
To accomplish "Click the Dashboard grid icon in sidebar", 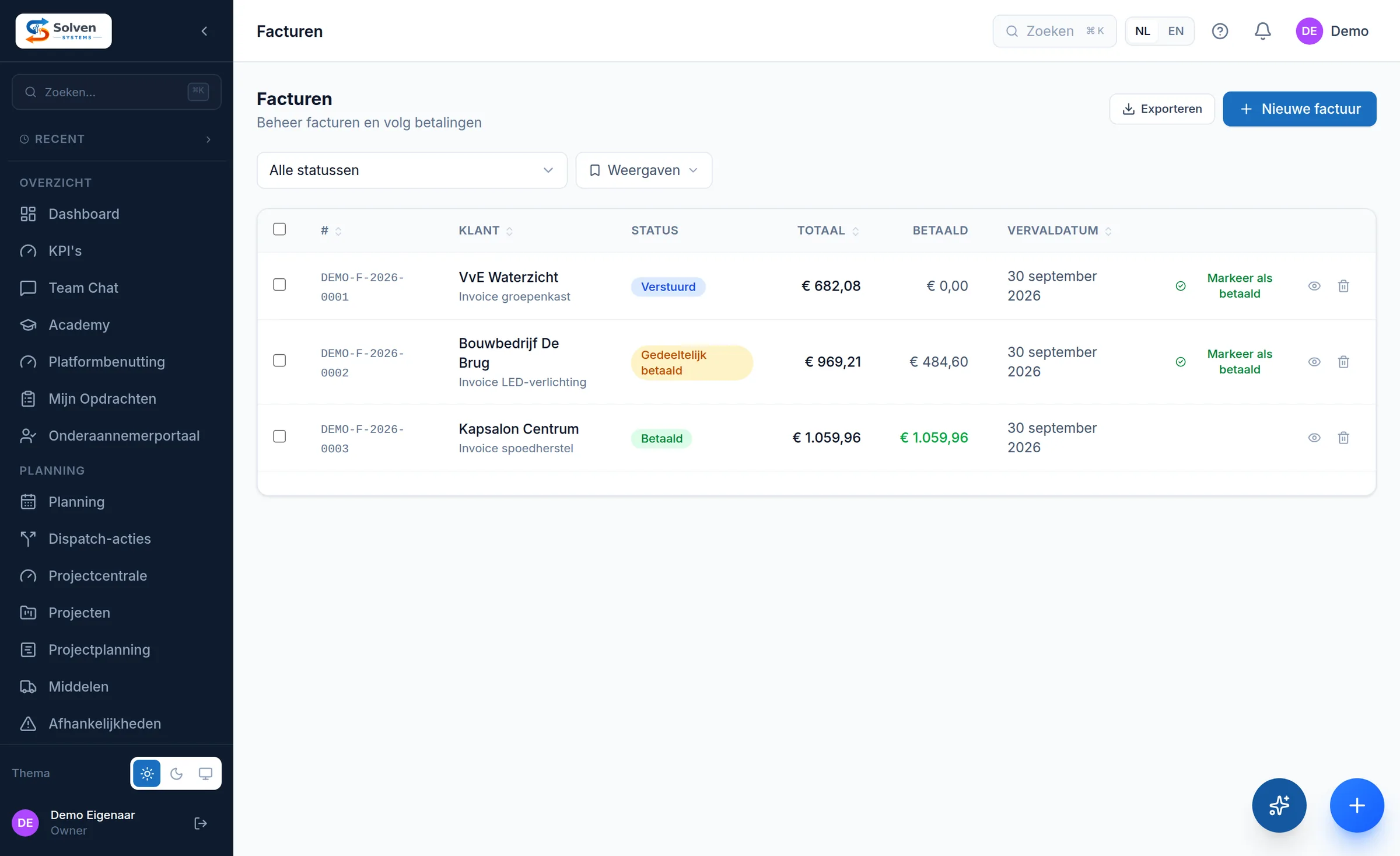I will pos(28,214).
